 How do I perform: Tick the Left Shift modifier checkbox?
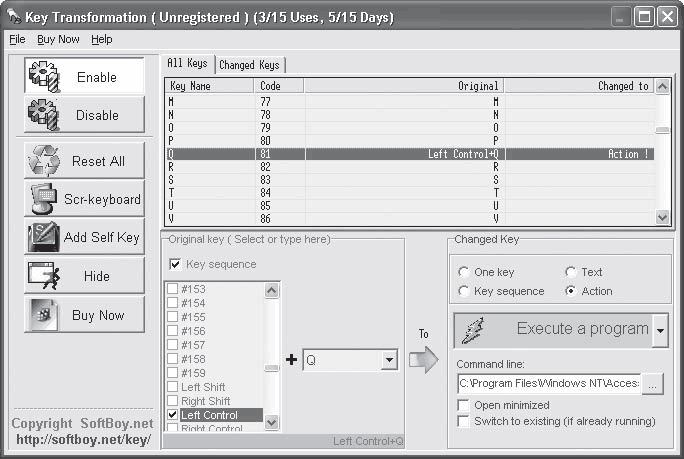[173, 387]
